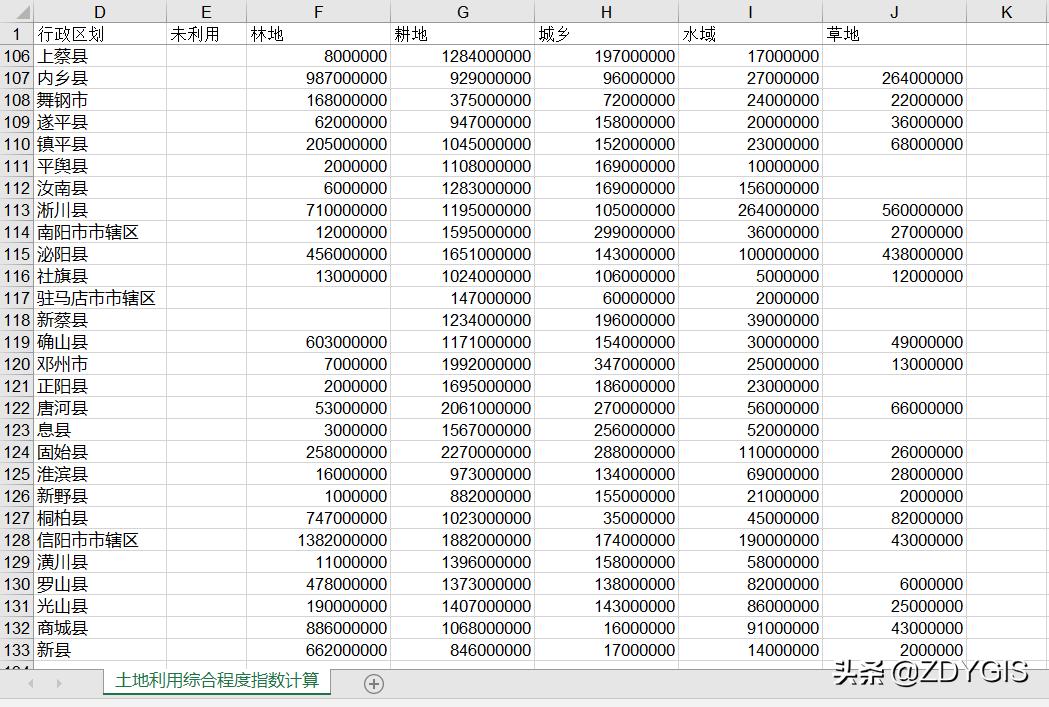Select the 邓州市 cell
The height and width of the screenshot is (707, 1049).
100,365
